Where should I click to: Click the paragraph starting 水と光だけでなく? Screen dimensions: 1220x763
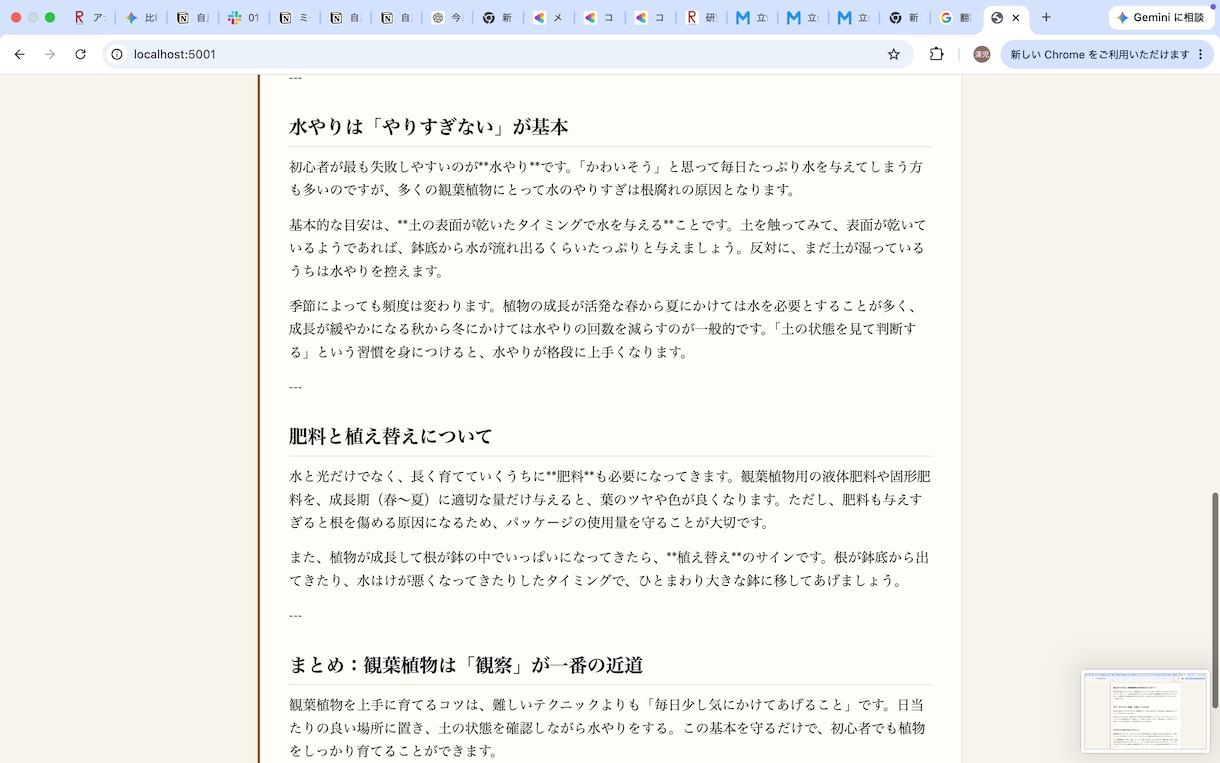[609, 499]
